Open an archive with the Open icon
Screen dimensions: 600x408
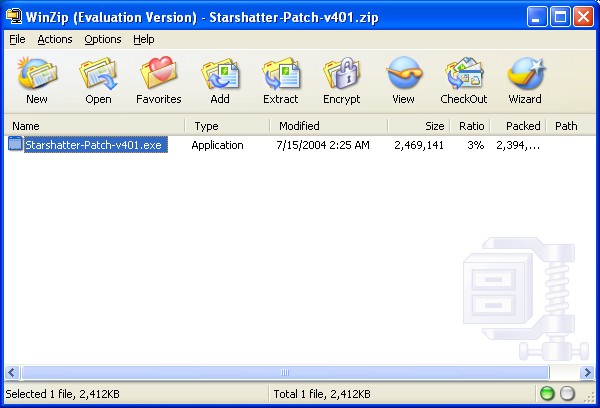pos(98,73)
